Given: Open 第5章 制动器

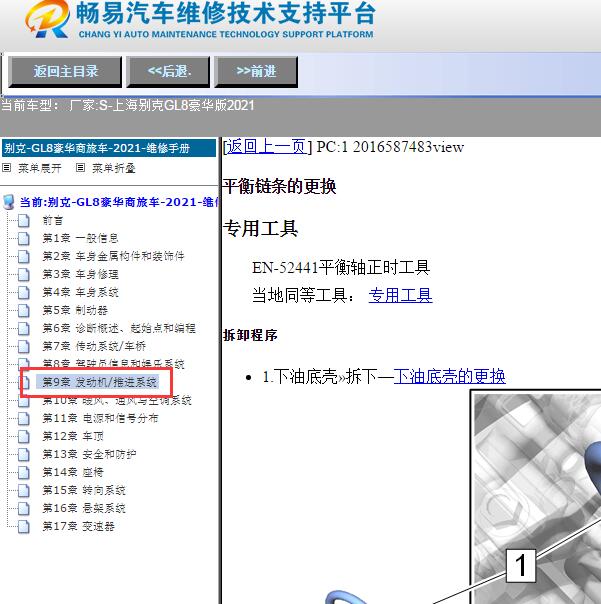Looking at the screenshot, I should [x=75, y=310].
